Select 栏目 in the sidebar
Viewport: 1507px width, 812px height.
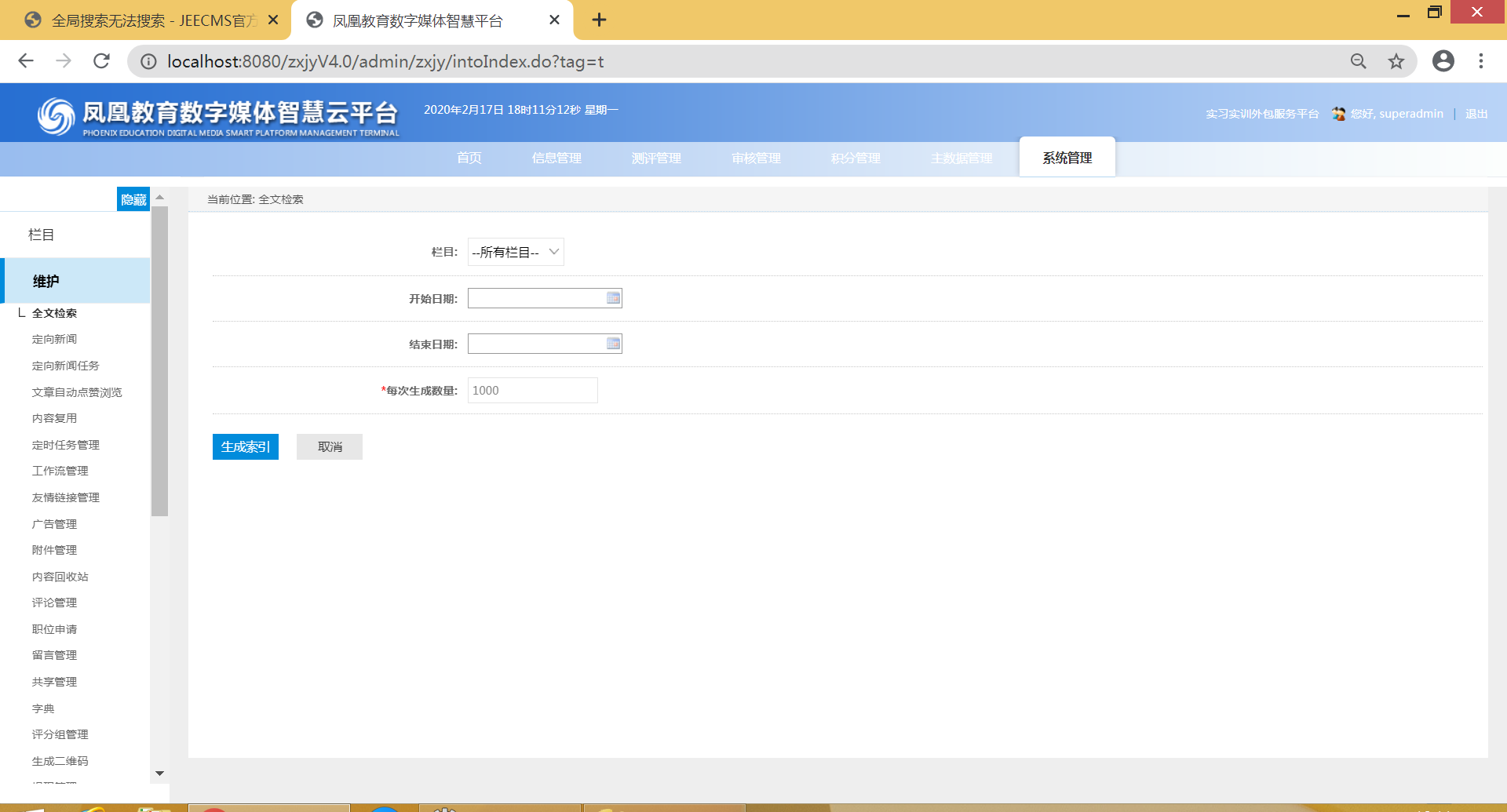pyautogui.click(x=42, y=235)
